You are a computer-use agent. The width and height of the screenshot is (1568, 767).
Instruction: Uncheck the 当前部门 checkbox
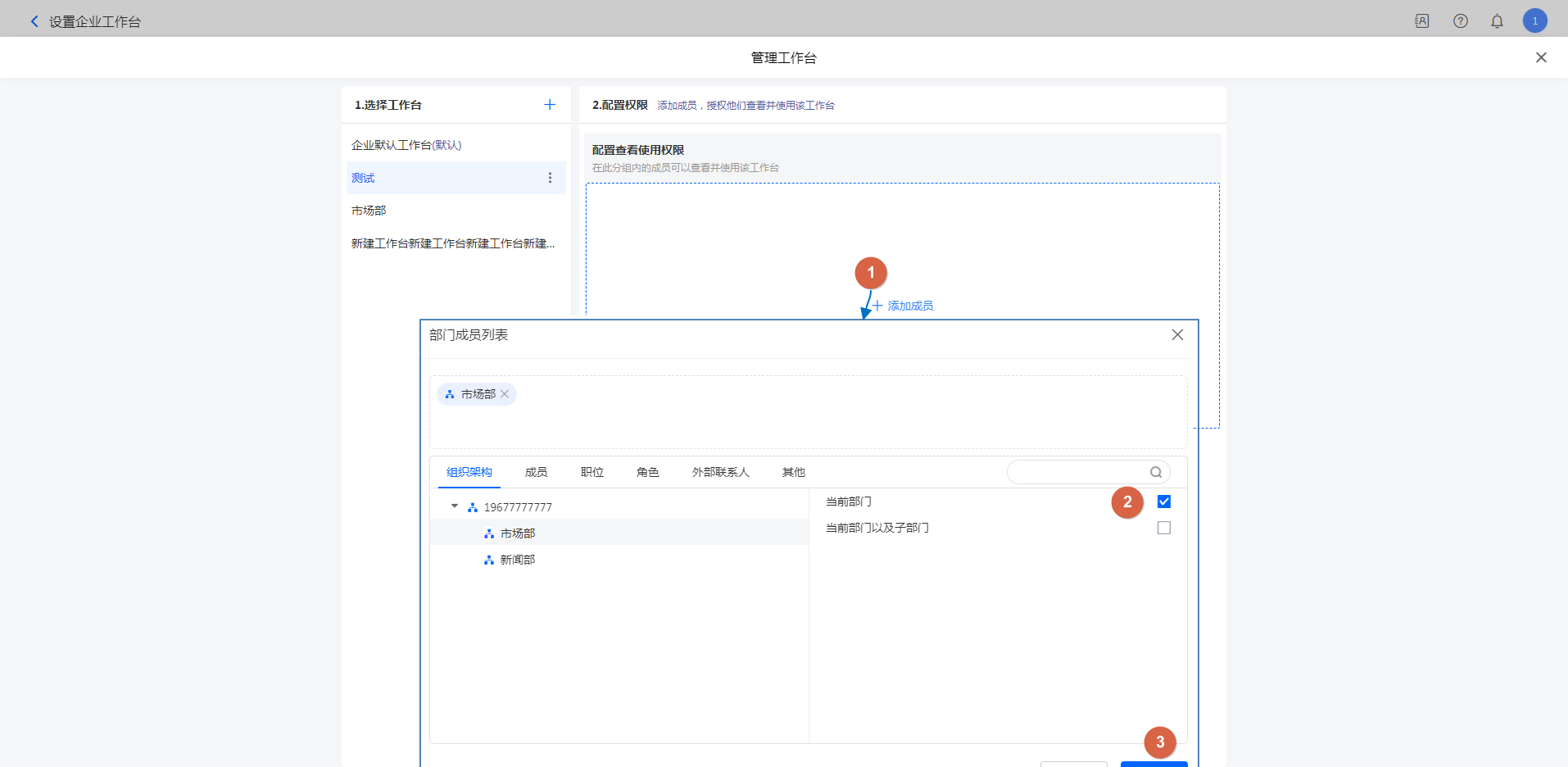(1163, 501)
